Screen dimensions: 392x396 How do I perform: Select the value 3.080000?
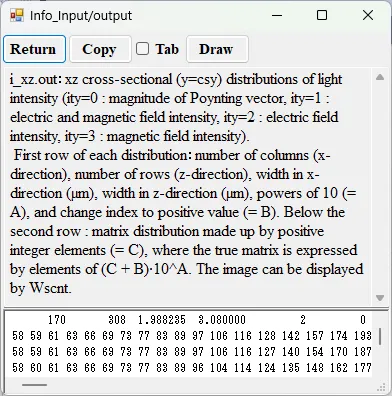click(x=222, y=320)
